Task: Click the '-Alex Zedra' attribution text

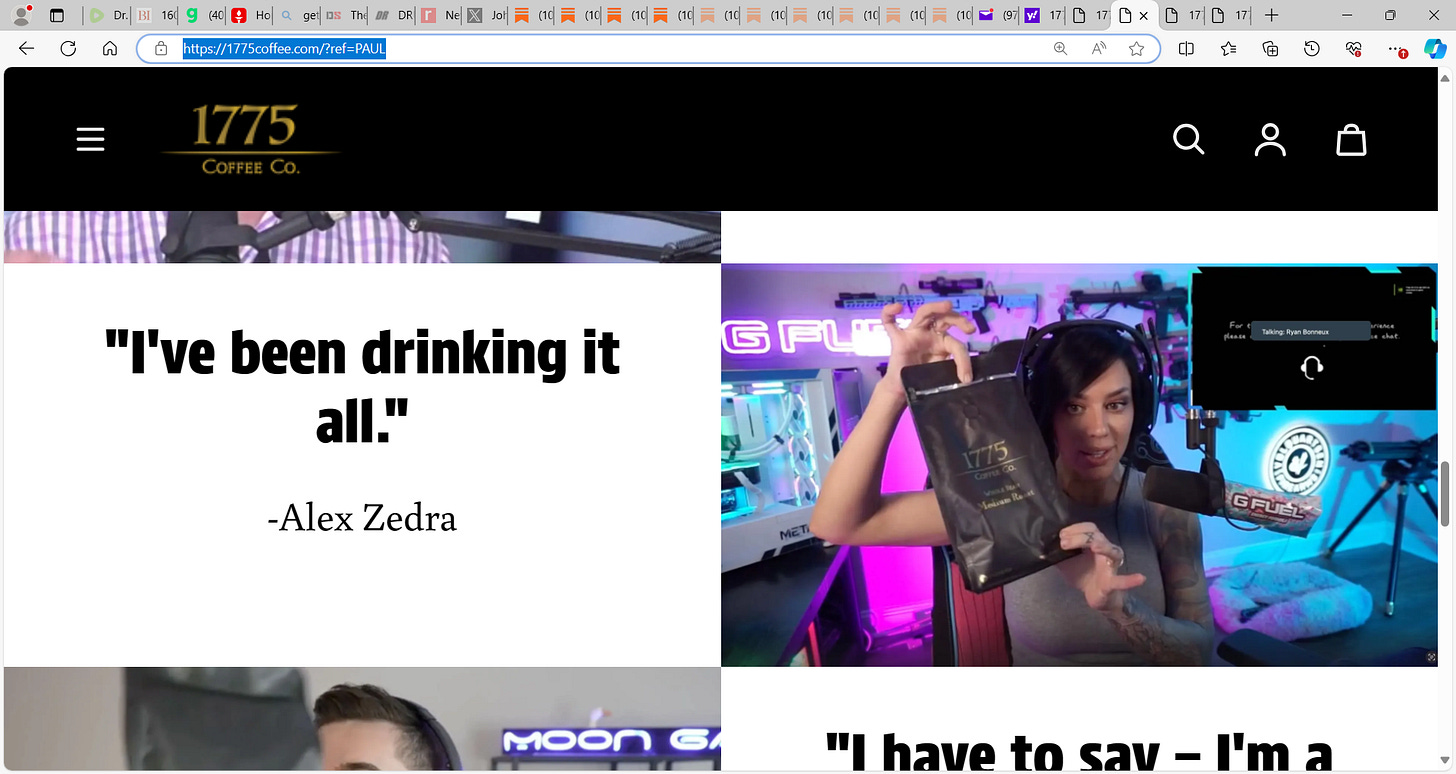Action: click(362, 518)
